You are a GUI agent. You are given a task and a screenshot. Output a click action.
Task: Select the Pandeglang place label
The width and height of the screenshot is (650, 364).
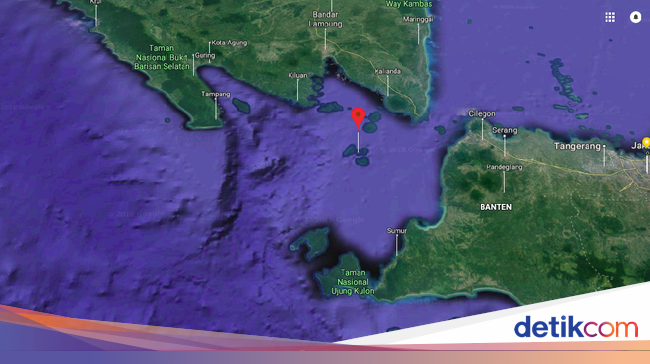[504, 167]
